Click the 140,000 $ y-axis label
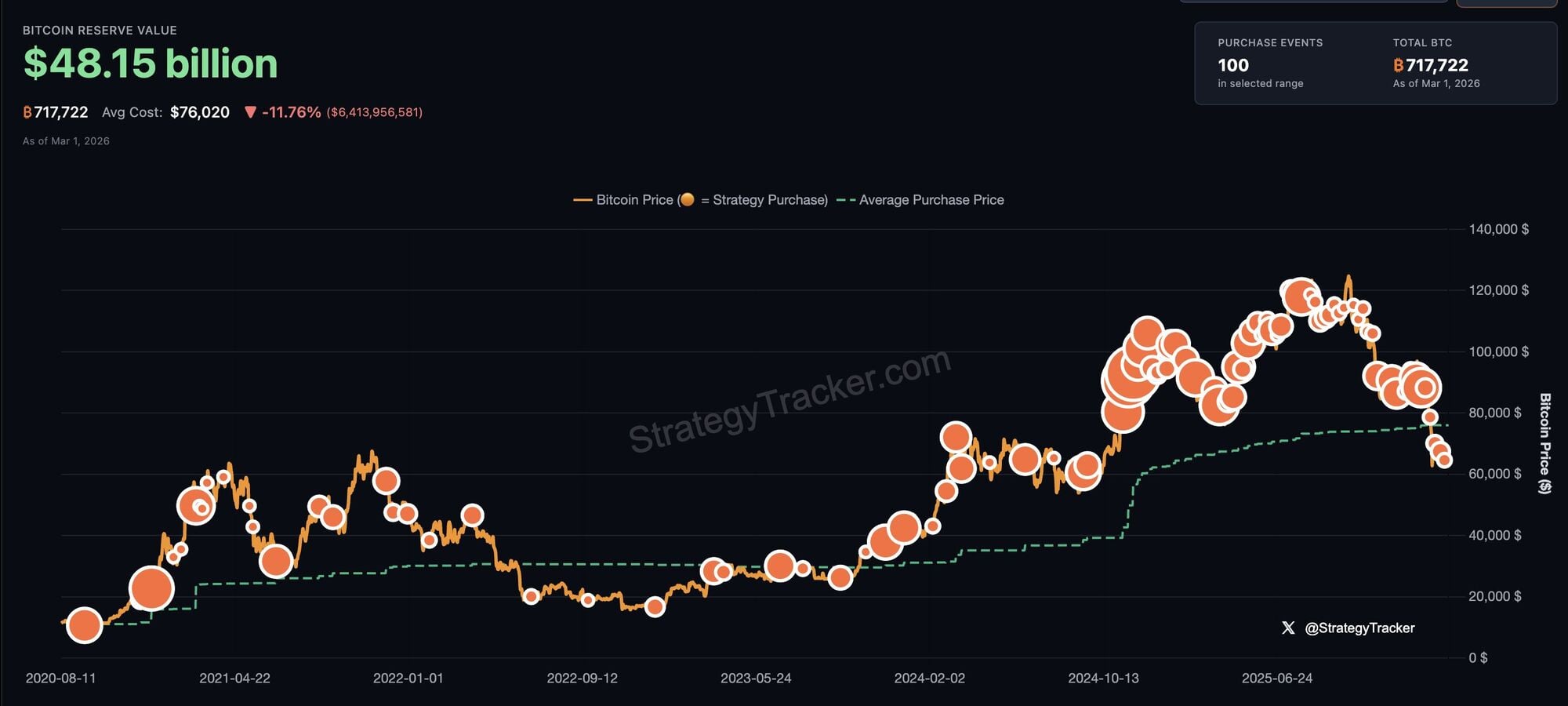 coord(1498,229)
